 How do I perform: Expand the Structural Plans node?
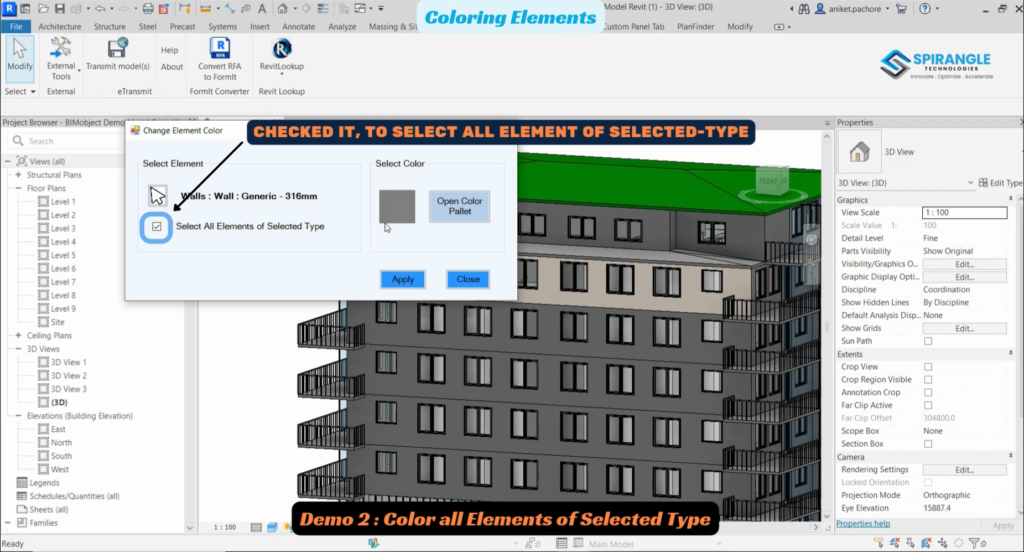click(x=18, y=175)
